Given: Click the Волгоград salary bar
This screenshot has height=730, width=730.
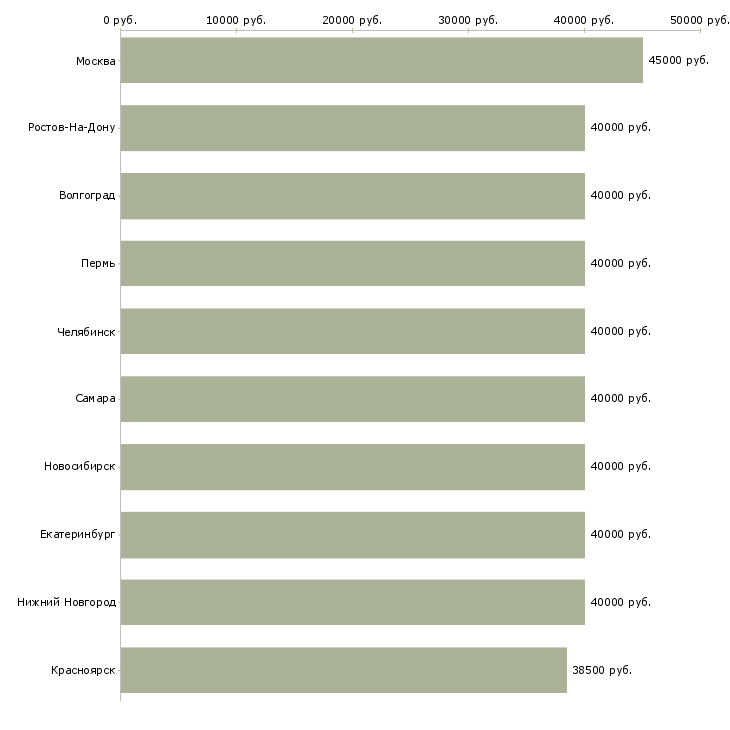Looking at the screenshot, I should click(x=352, y=196).
